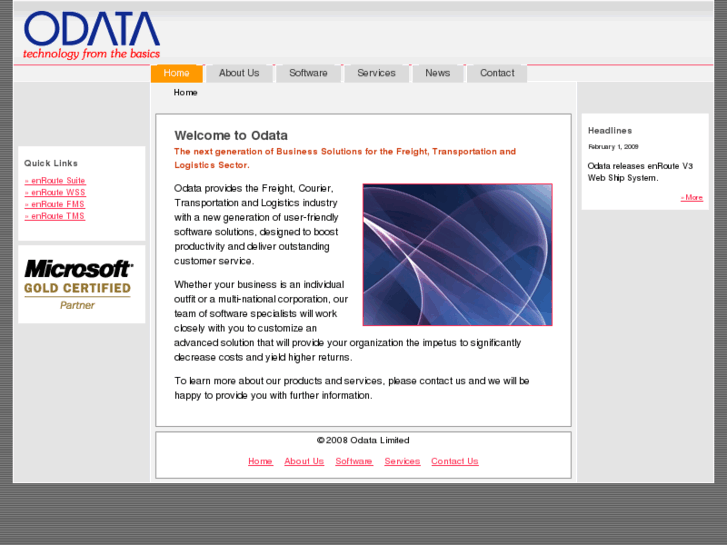Click the technology from the basics slogan
The width and height of the screenshot is (727, 545).
(91, 54)
